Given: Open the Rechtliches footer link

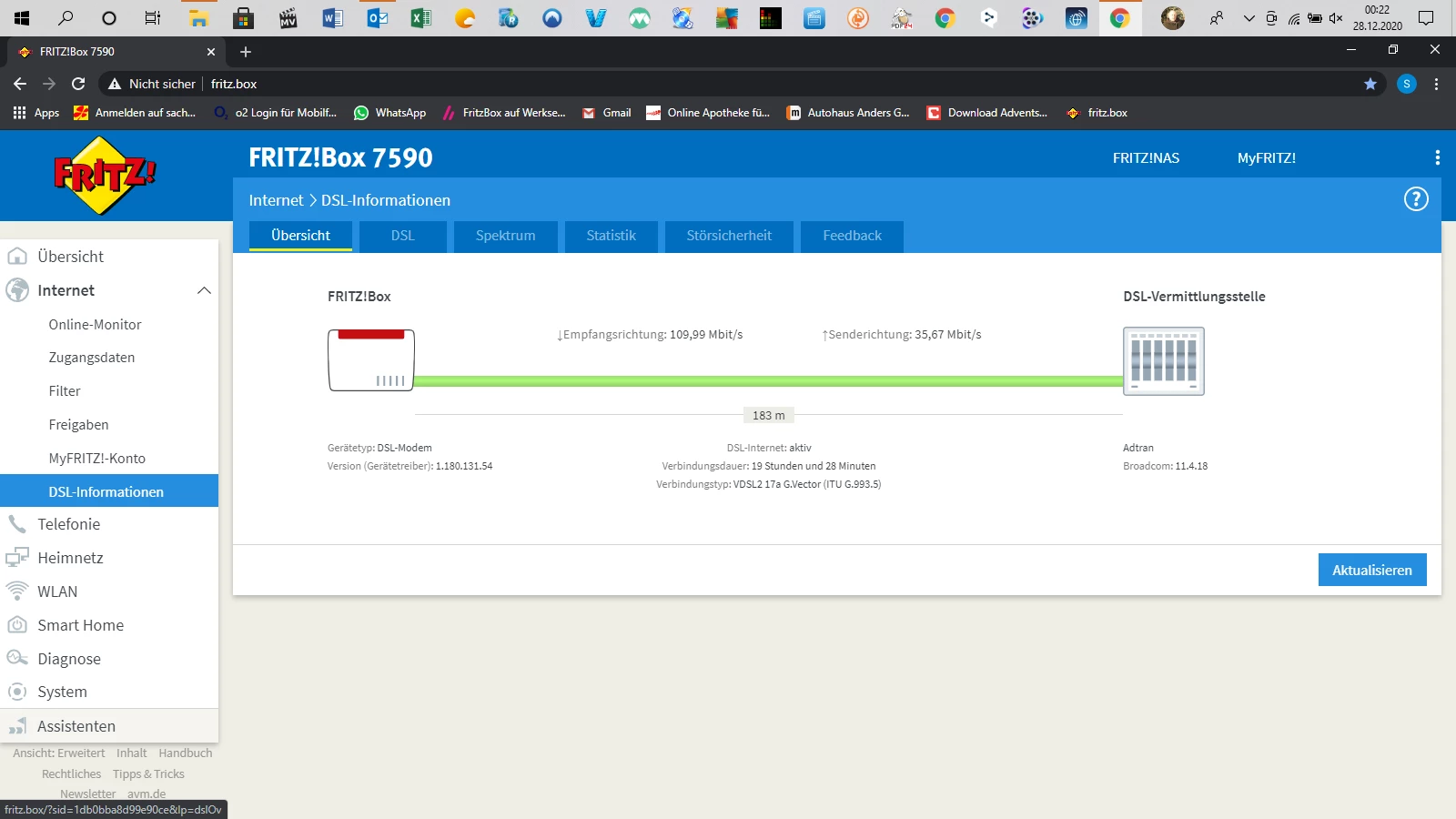Looking at the screenshot, I should click(x=72, y=774).
